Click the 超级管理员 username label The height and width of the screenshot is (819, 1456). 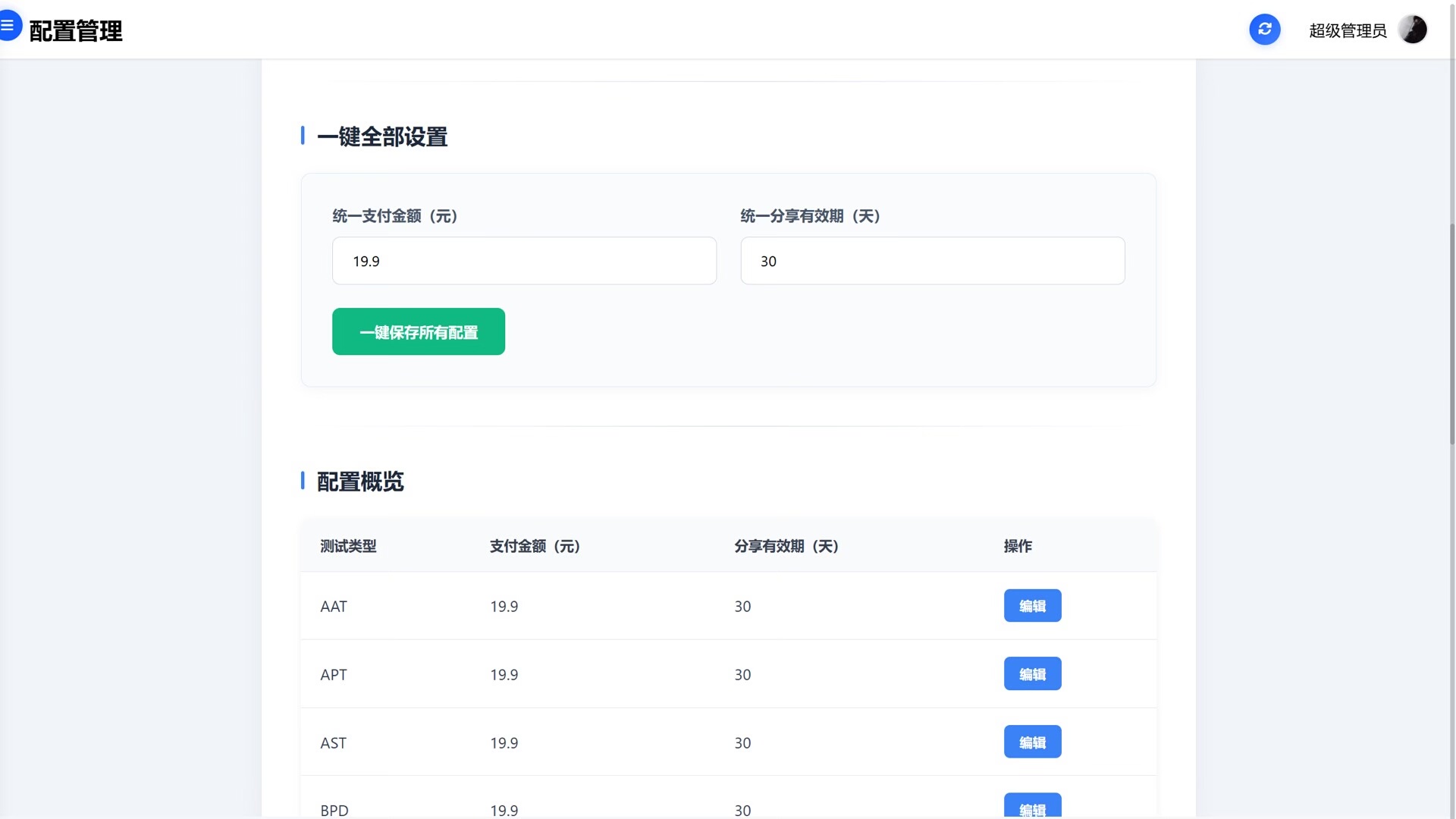point(1347,31)
